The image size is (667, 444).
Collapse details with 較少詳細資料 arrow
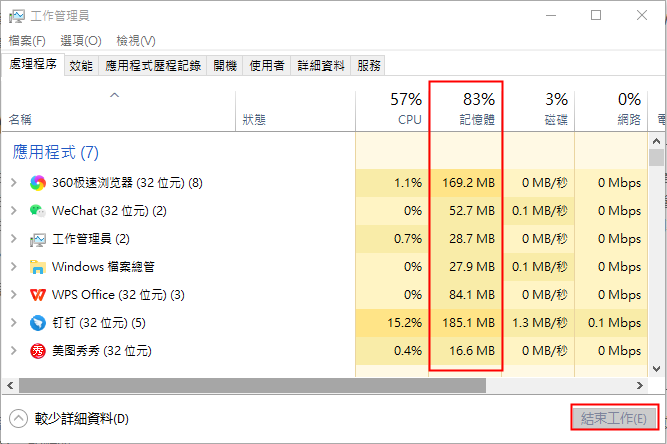[18, 418]
